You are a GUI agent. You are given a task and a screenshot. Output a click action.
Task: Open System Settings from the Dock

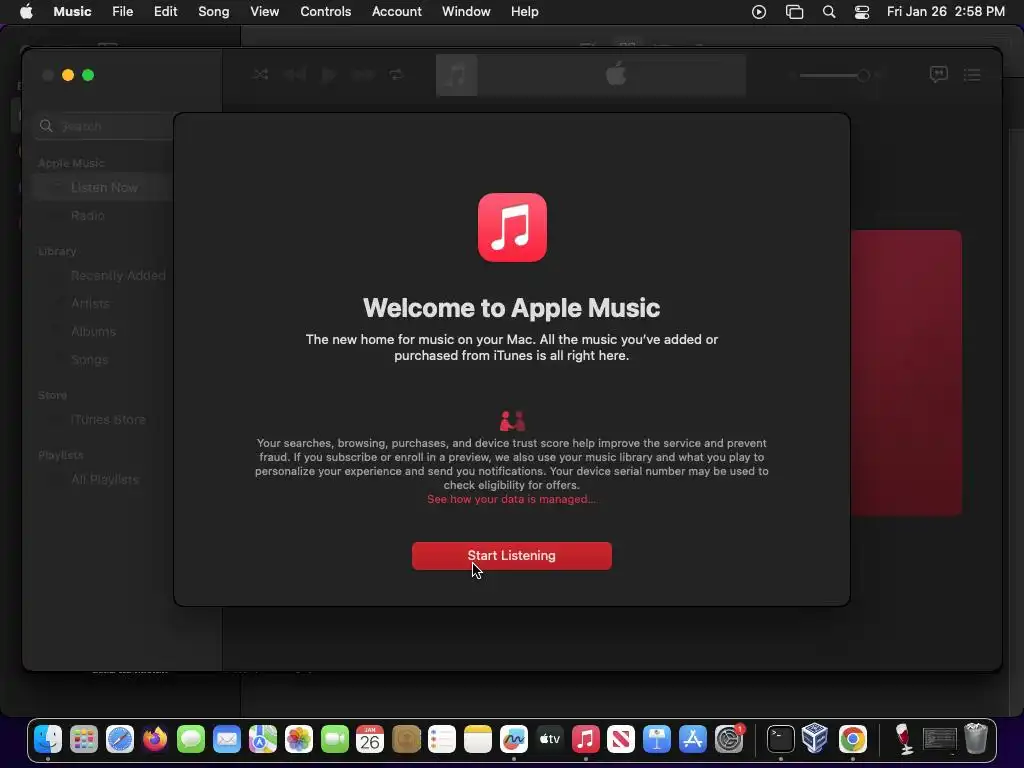728,739
